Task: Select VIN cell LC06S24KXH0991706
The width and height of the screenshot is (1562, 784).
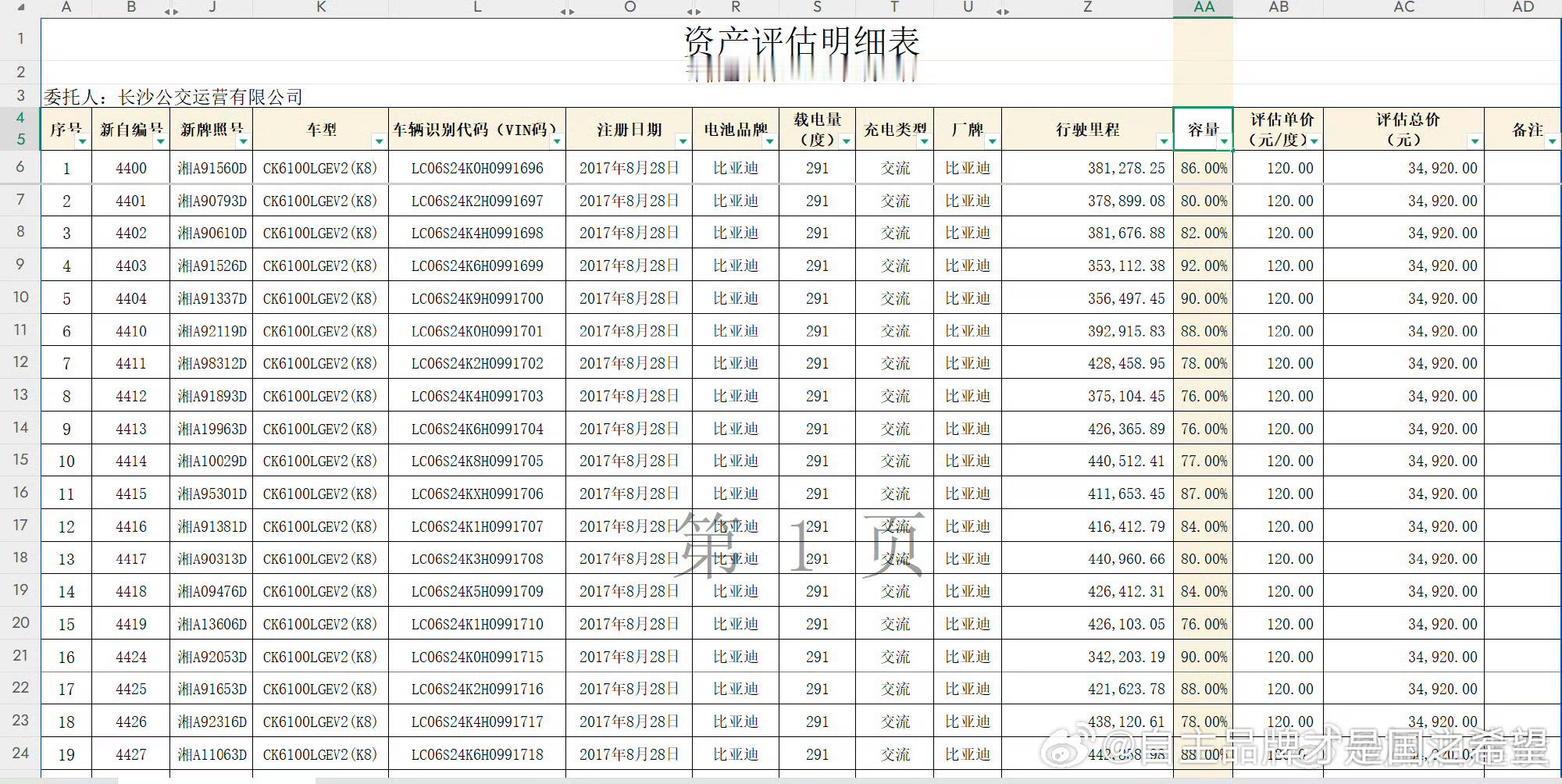Action: [477, 494]
